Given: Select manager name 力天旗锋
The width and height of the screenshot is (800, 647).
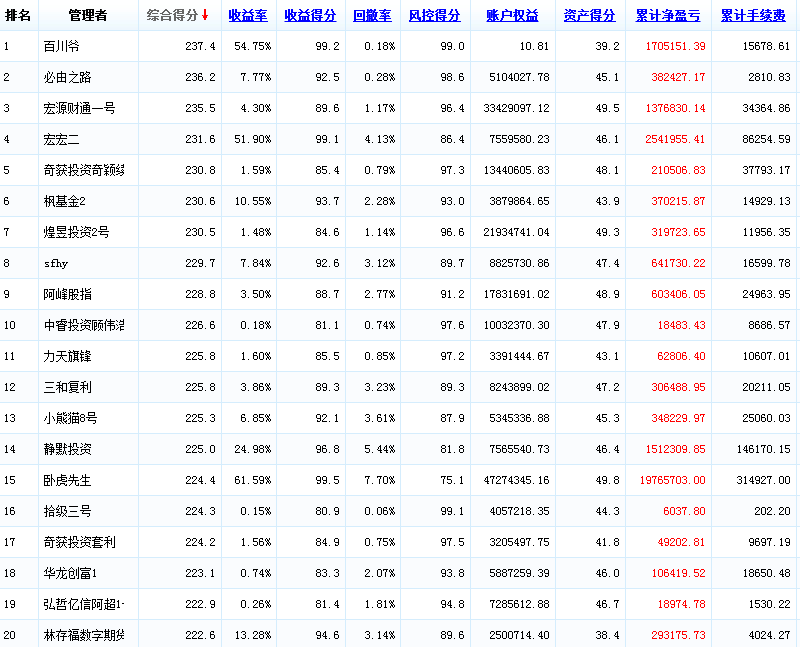Looking at the screenshot, I should [x=67, y=356].
